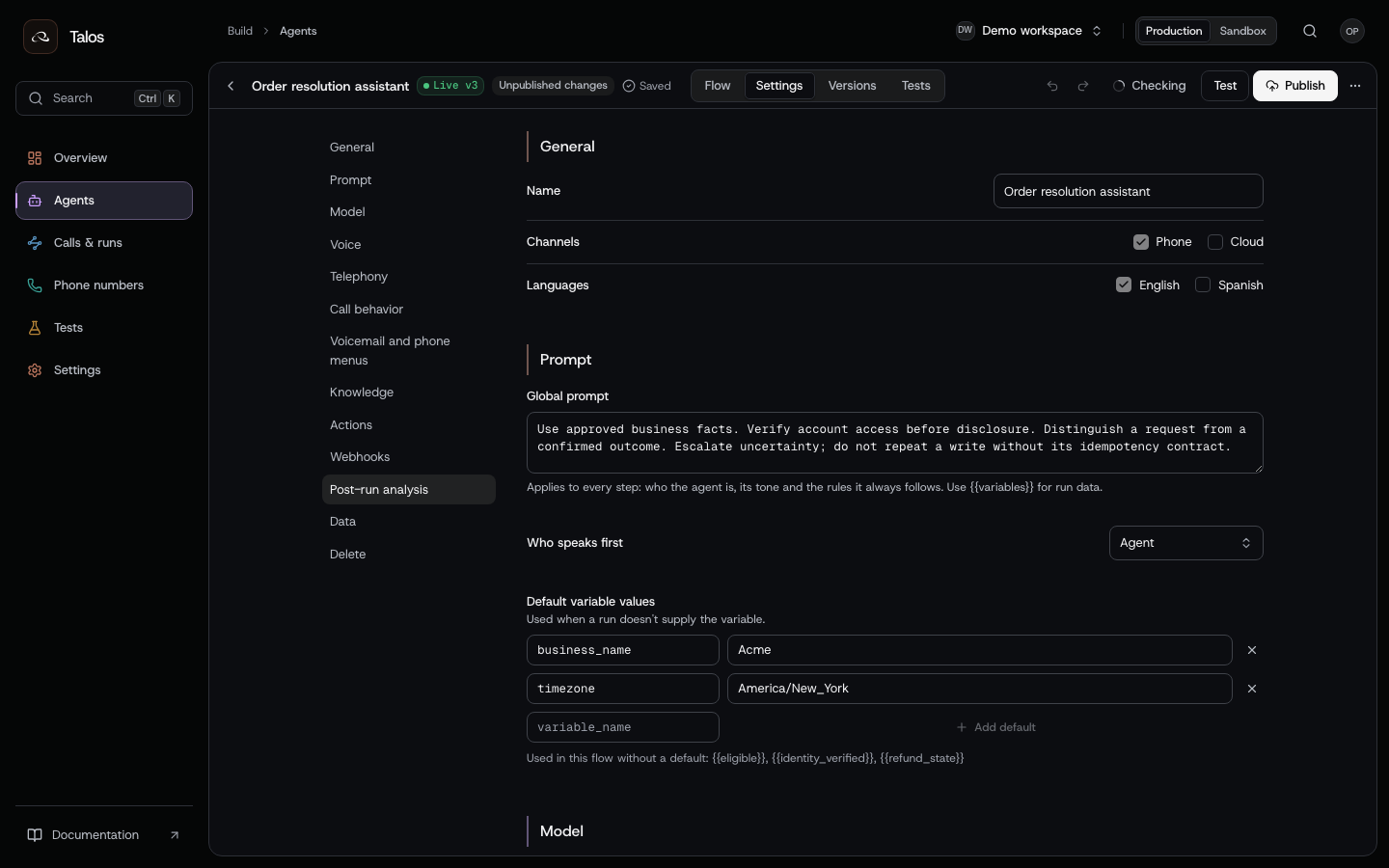Enable the Spanish language checkbox

click(1203, 285)
